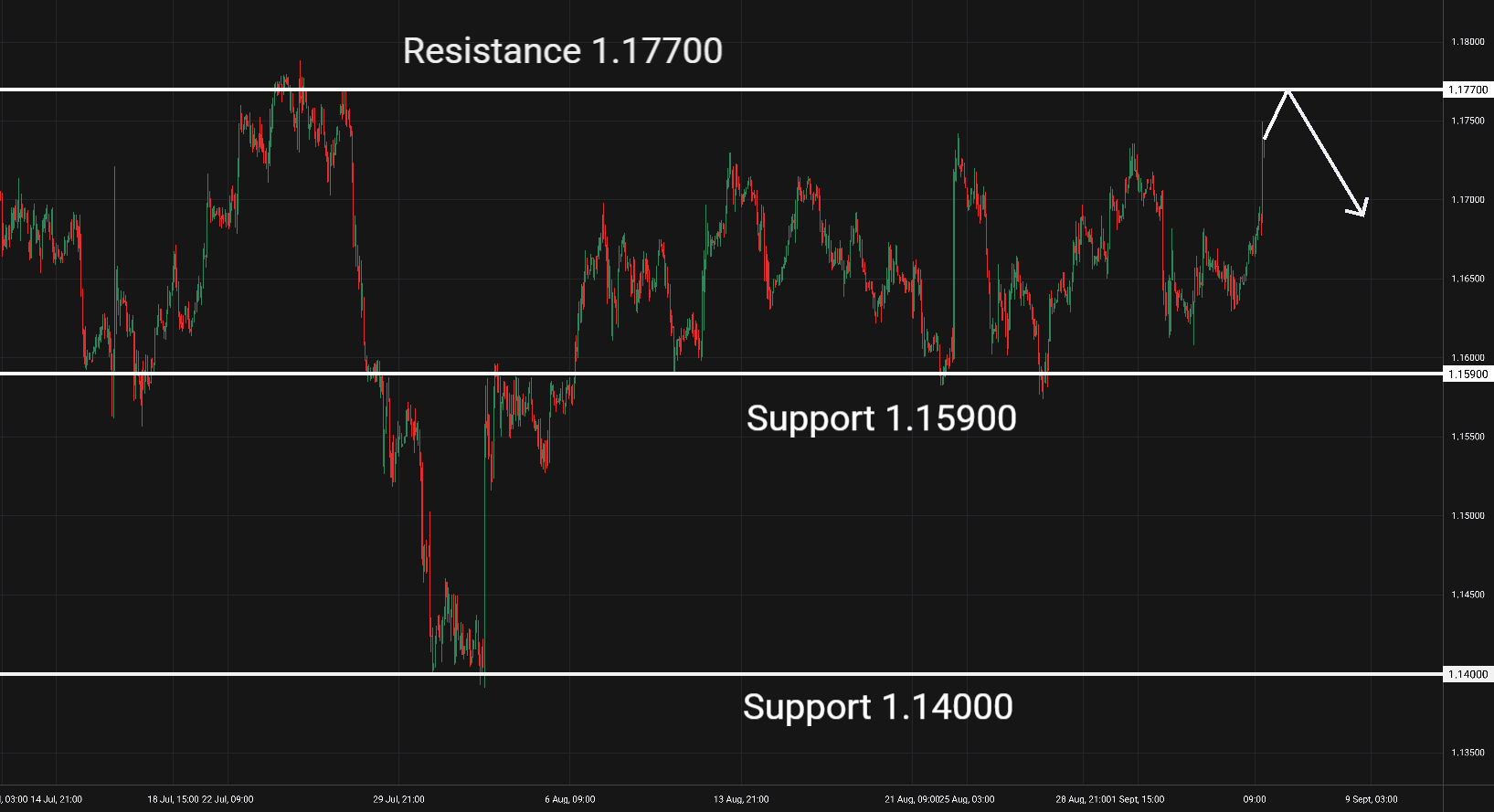The height and width of the screenshot is (812, 1494).
Task: Click the 29 Jul, 21:00 time label
Action: tap(398, 799)
